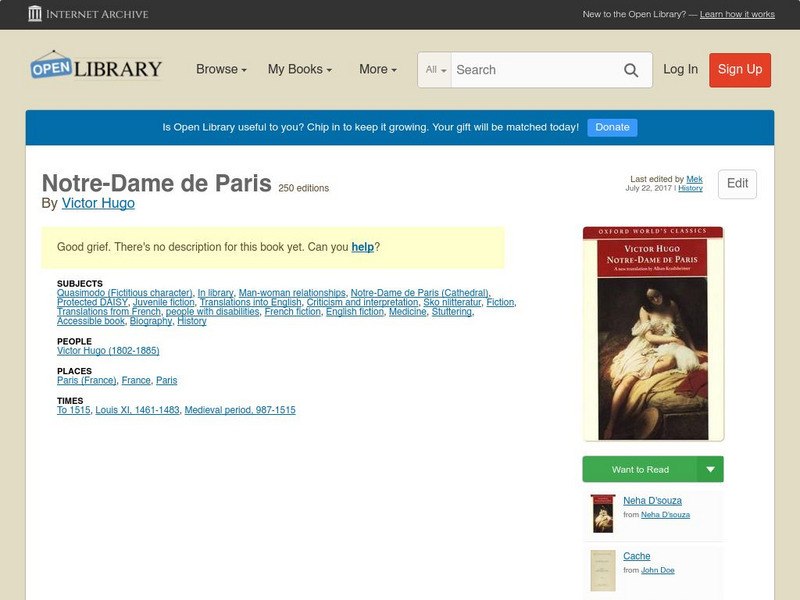Click the Open Library logo

(x=96, y=66)
